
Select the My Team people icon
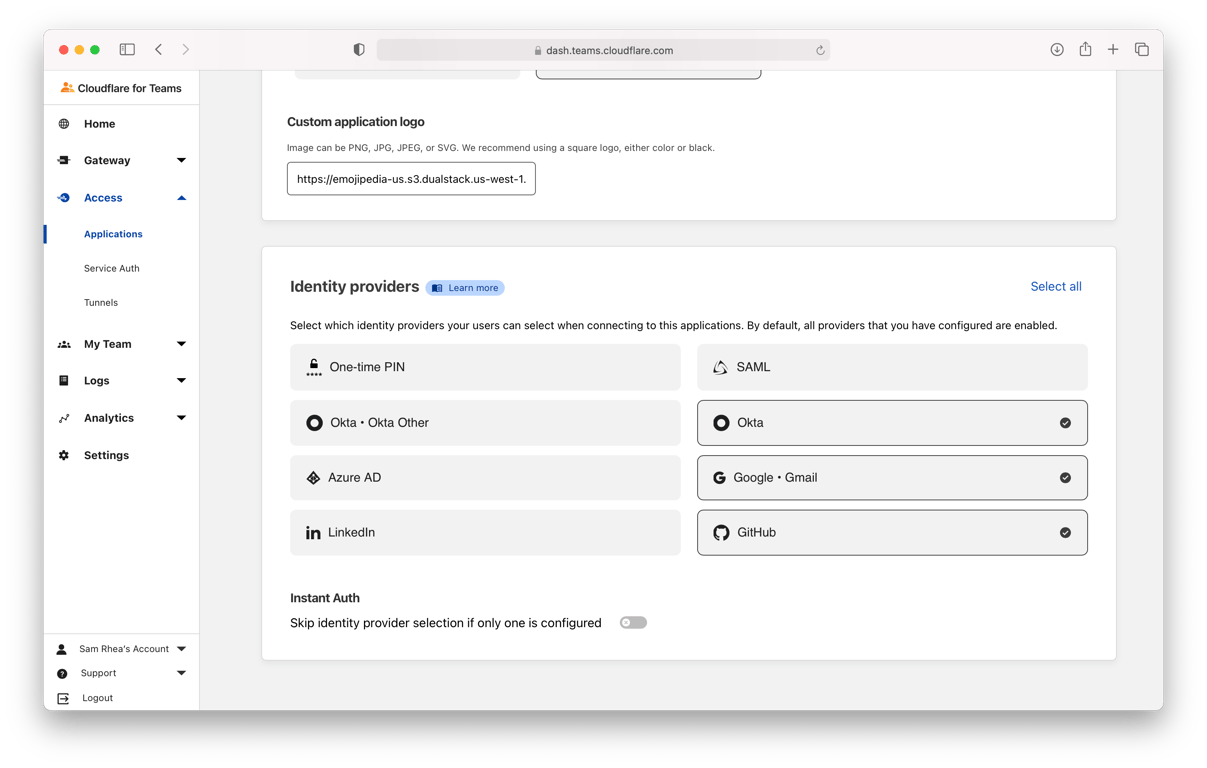click(x=64, y=344)
